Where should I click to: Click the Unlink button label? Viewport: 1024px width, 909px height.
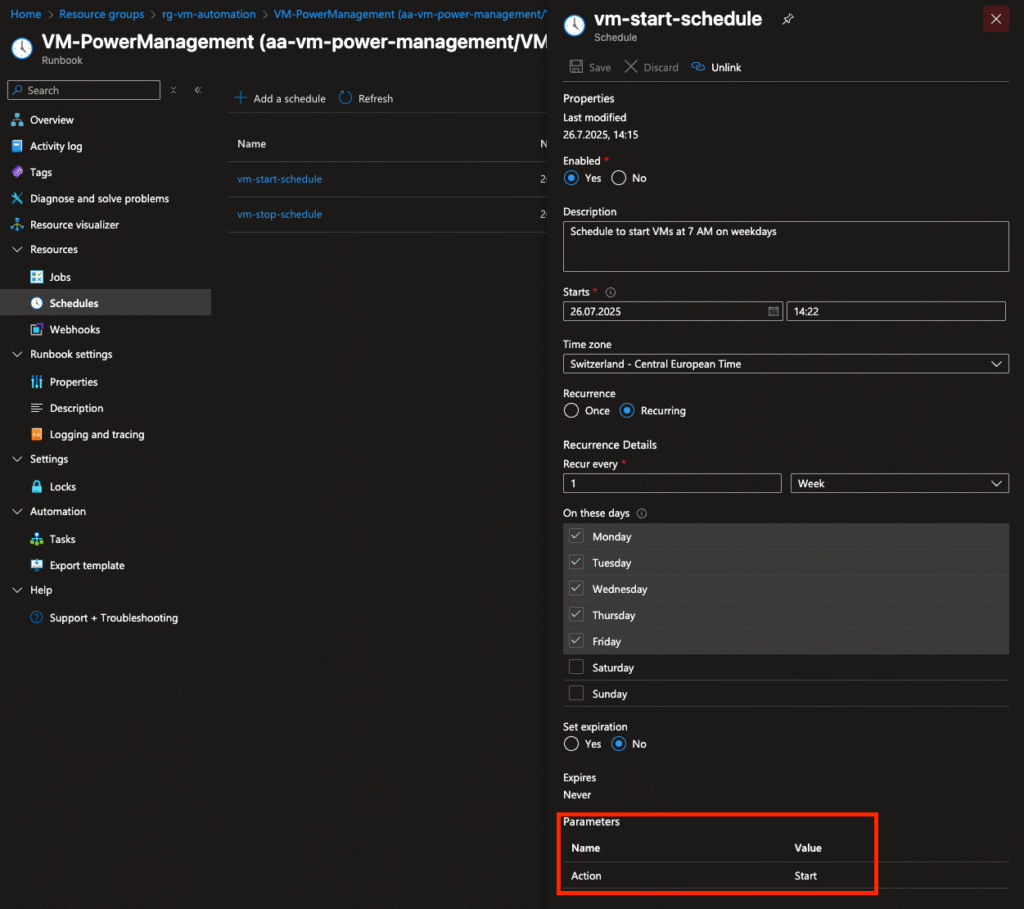coord(726,67)
